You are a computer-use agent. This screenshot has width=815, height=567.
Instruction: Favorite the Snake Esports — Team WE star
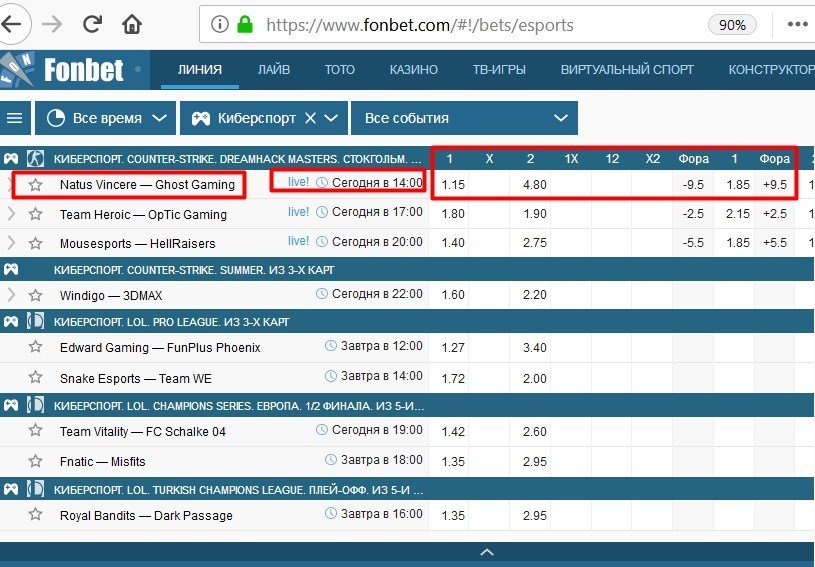35,377
